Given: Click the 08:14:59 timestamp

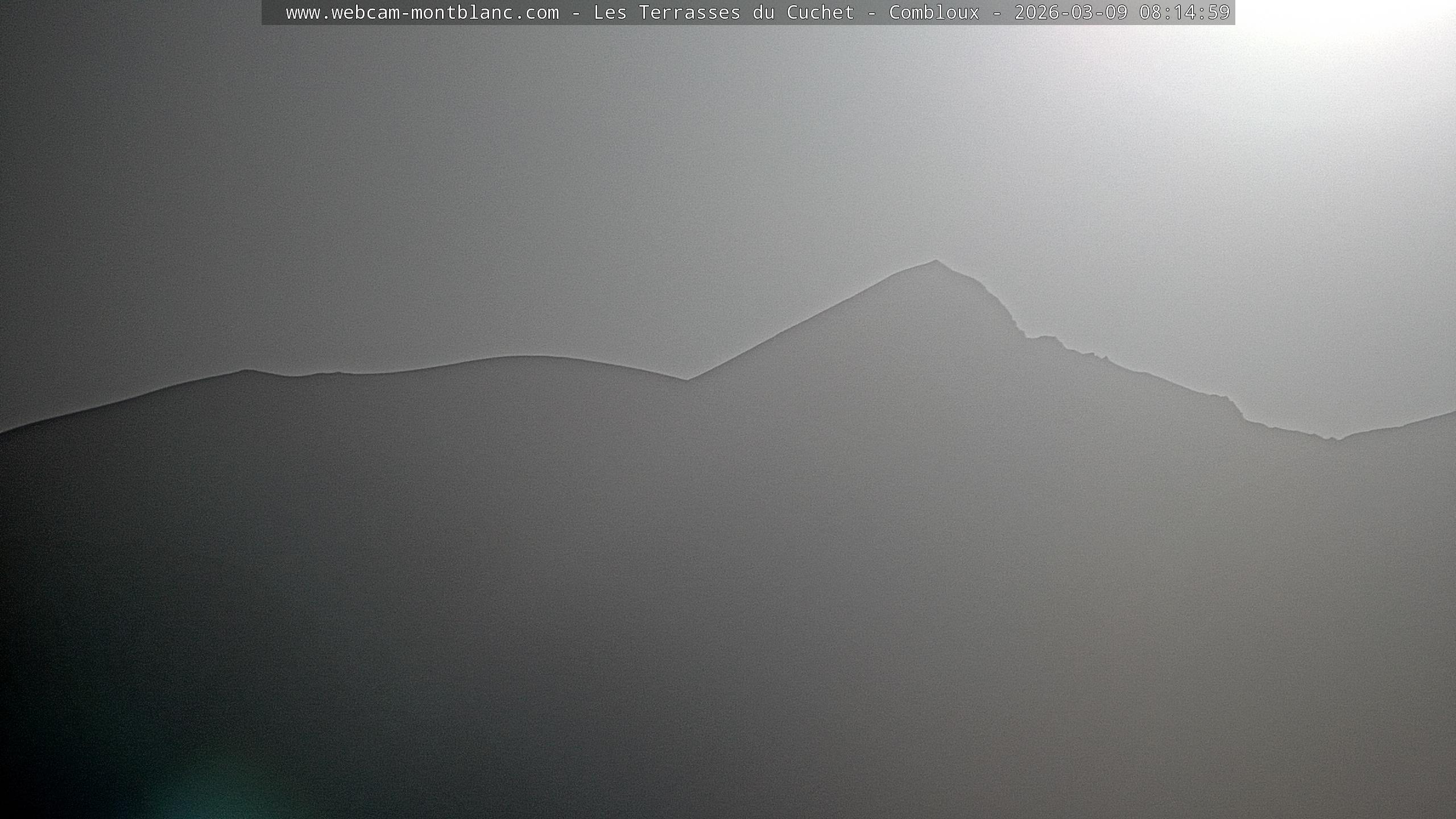Looking at the screenshot, I should tap(1184, 13).
